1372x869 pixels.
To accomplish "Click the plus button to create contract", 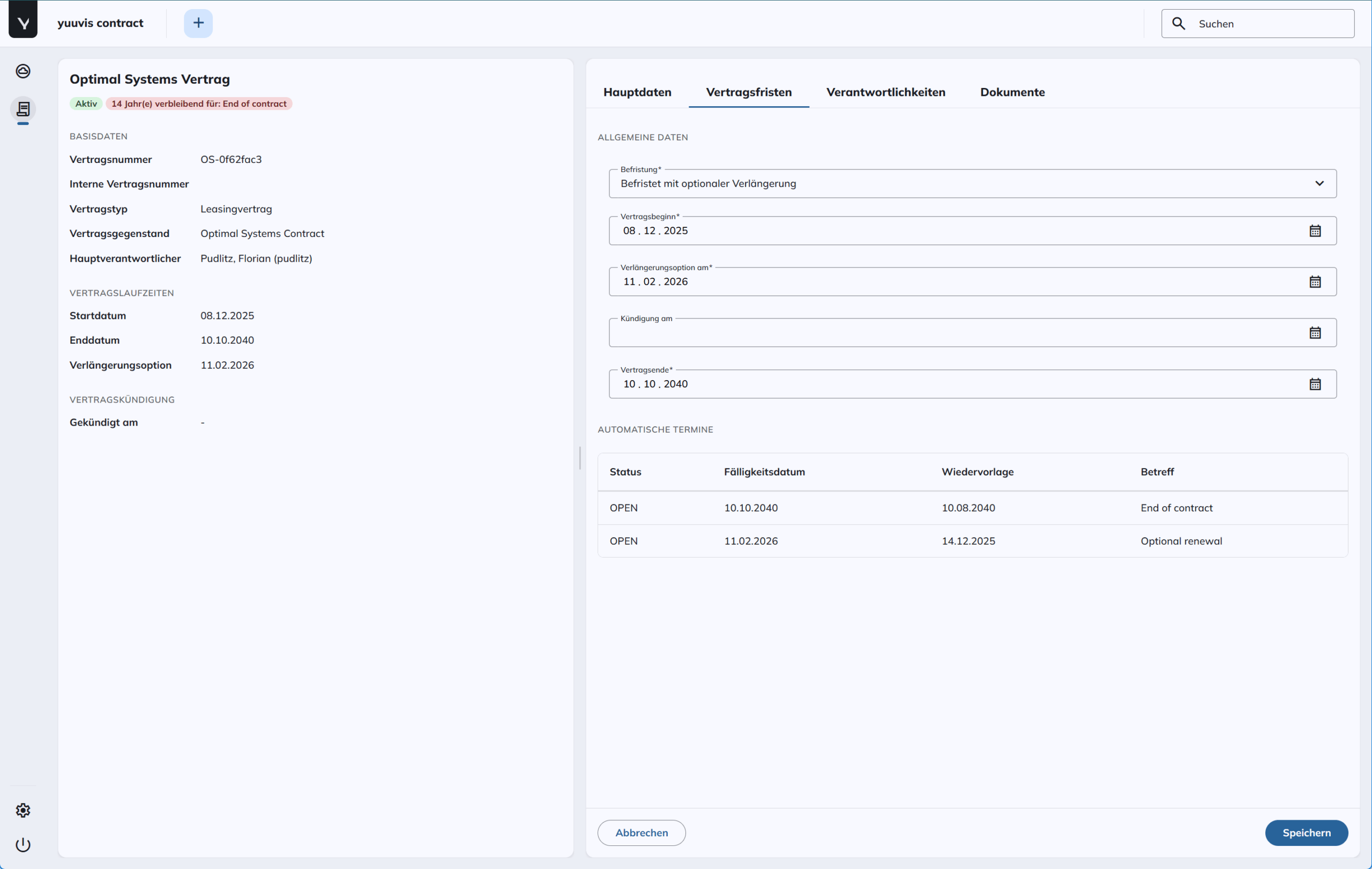I will coord(198,23).
